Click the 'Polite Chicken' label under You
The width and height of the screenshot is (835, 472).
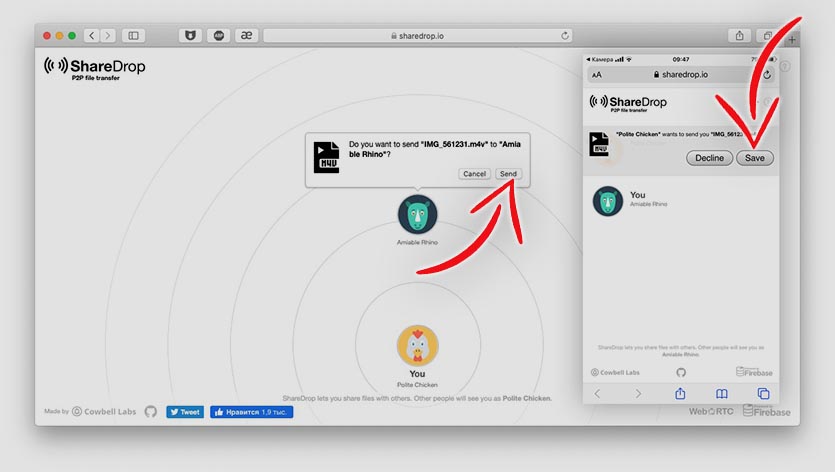417,385
